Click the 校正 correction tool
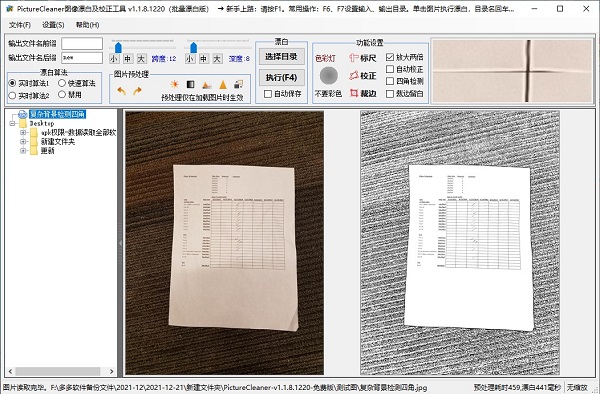Screen dimensions: 600x394 pos(363,75)
